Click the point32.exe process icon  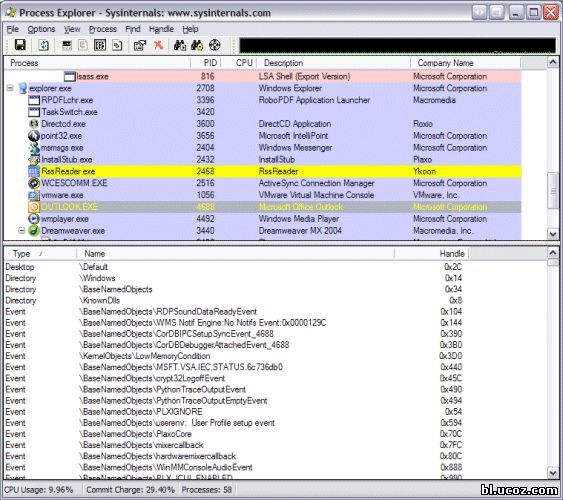coord(34,136)
